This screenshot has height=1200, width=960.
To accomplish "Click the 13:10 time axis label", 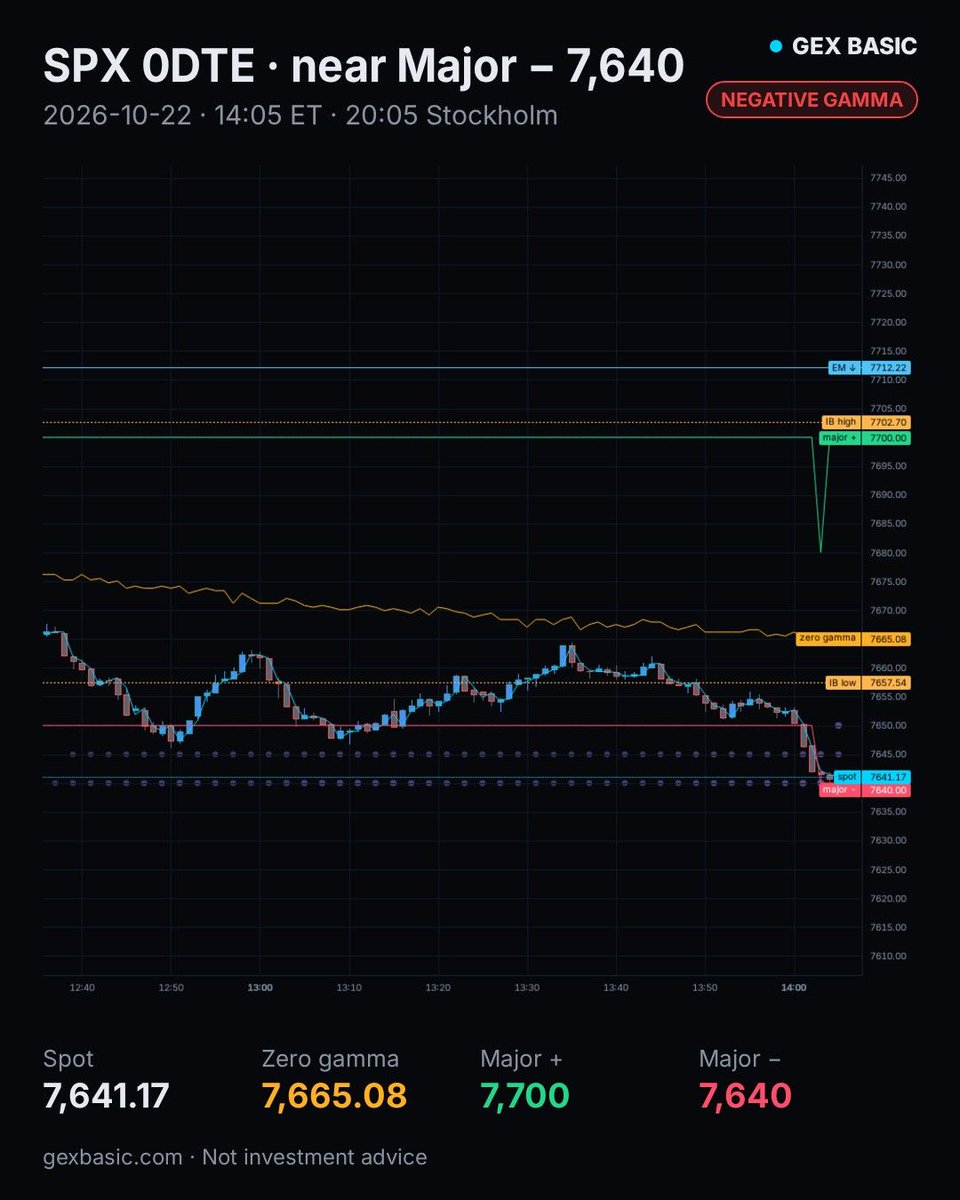I will coord(349,988).
